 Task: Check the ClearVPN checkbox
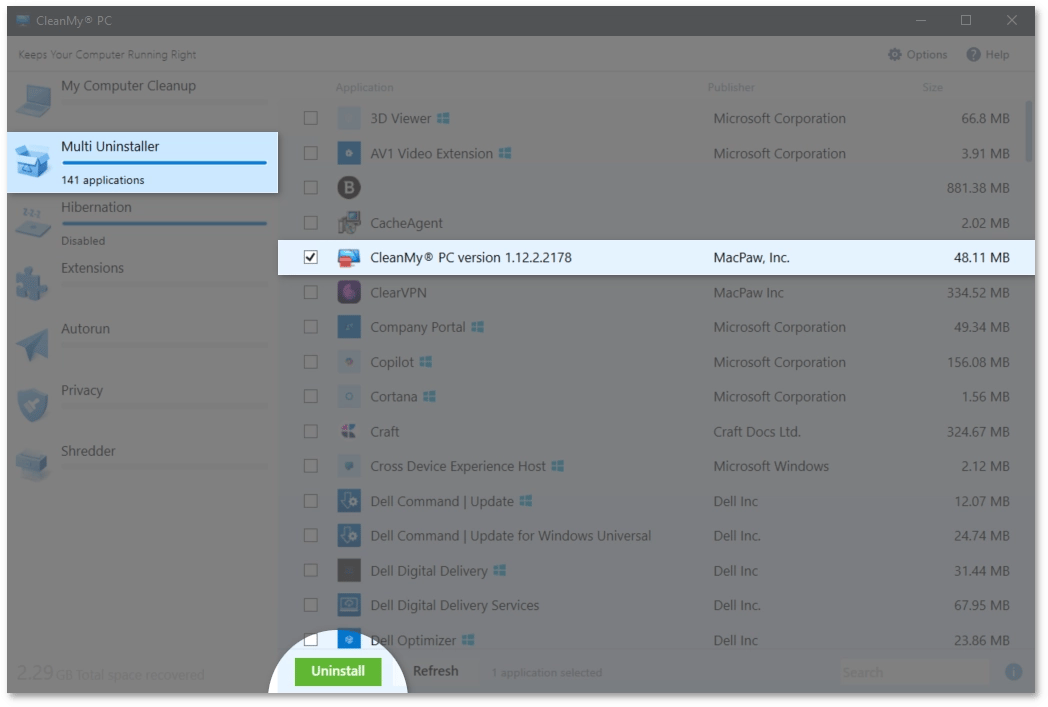tap(311, 292)
